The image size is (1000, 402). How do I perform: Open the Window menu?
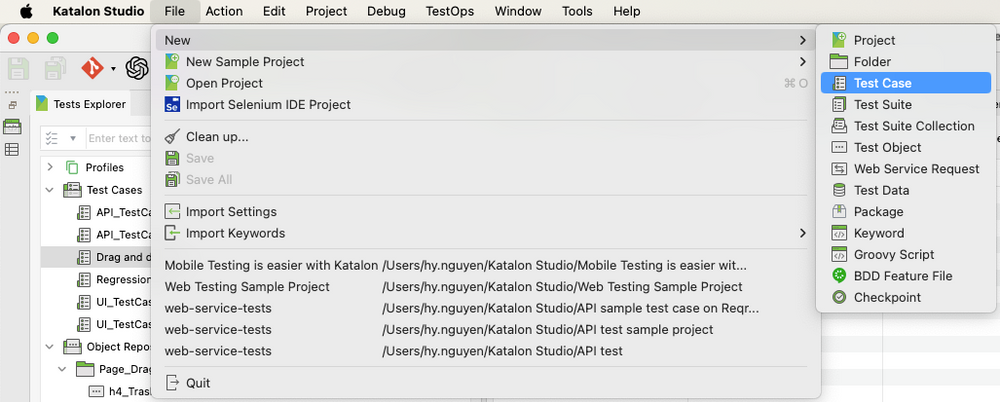[518, 11]
